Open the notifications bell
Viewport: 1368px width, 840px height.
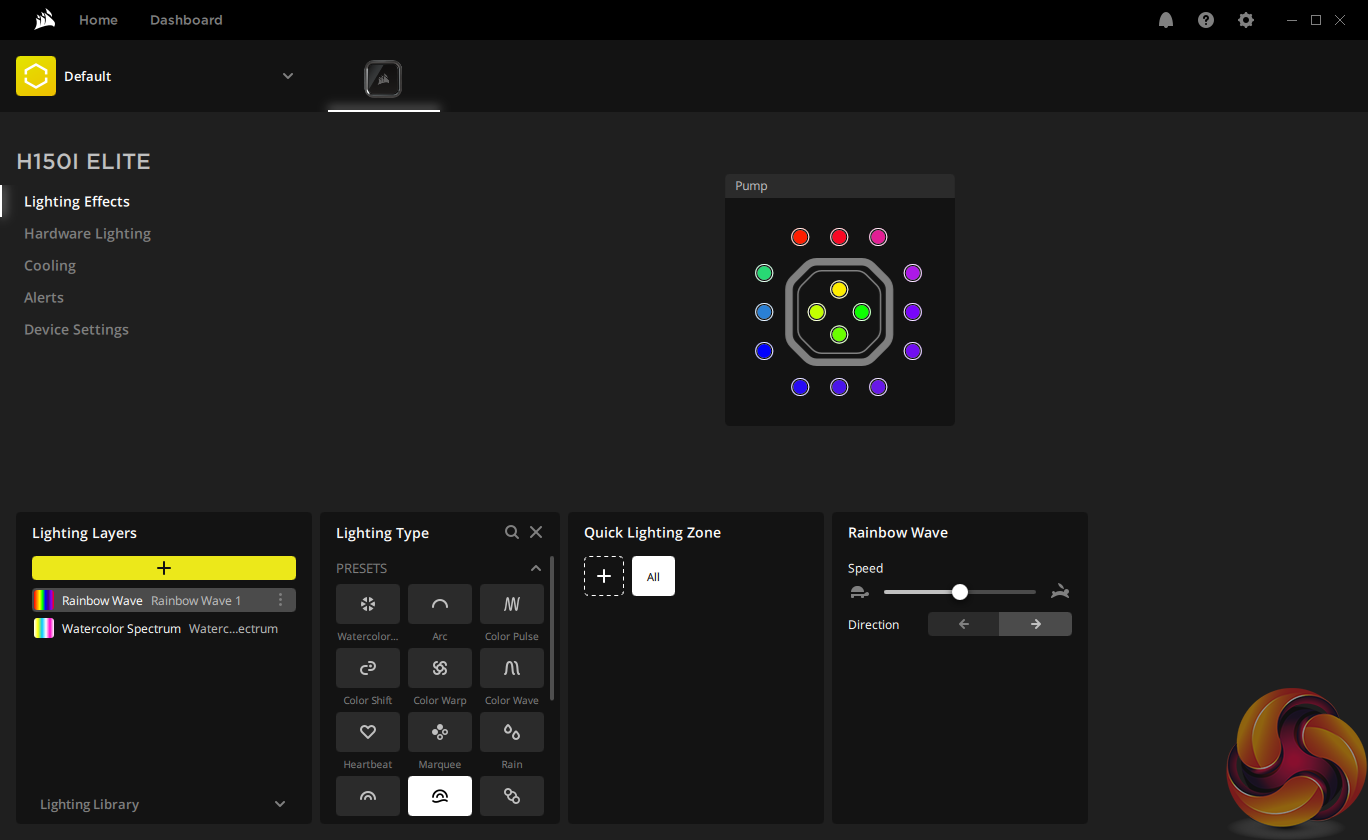(1166, 20)
